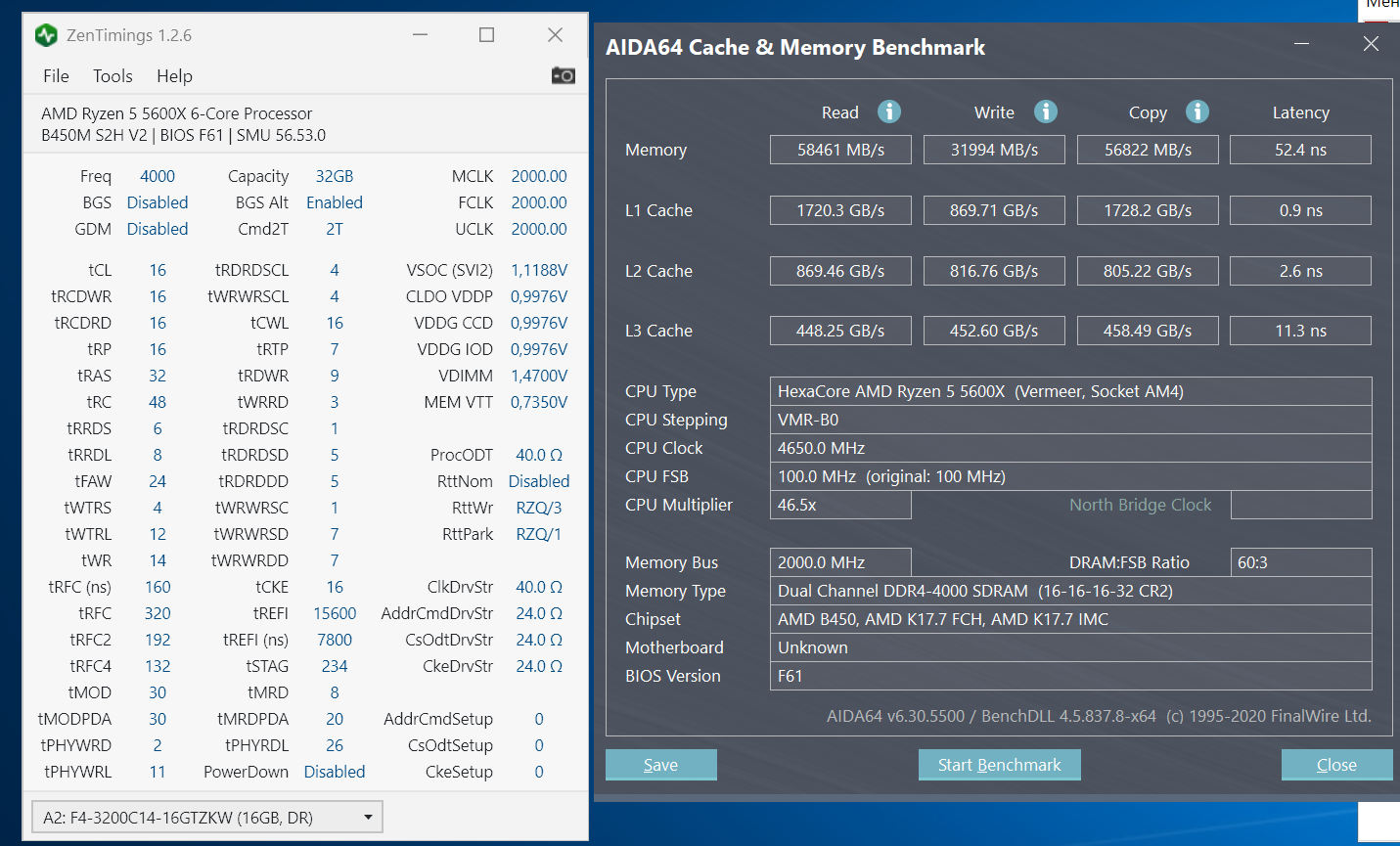Close the ZenTimings window
Viewport: 1400px width, 846px height.
click(x=555, y=35)
